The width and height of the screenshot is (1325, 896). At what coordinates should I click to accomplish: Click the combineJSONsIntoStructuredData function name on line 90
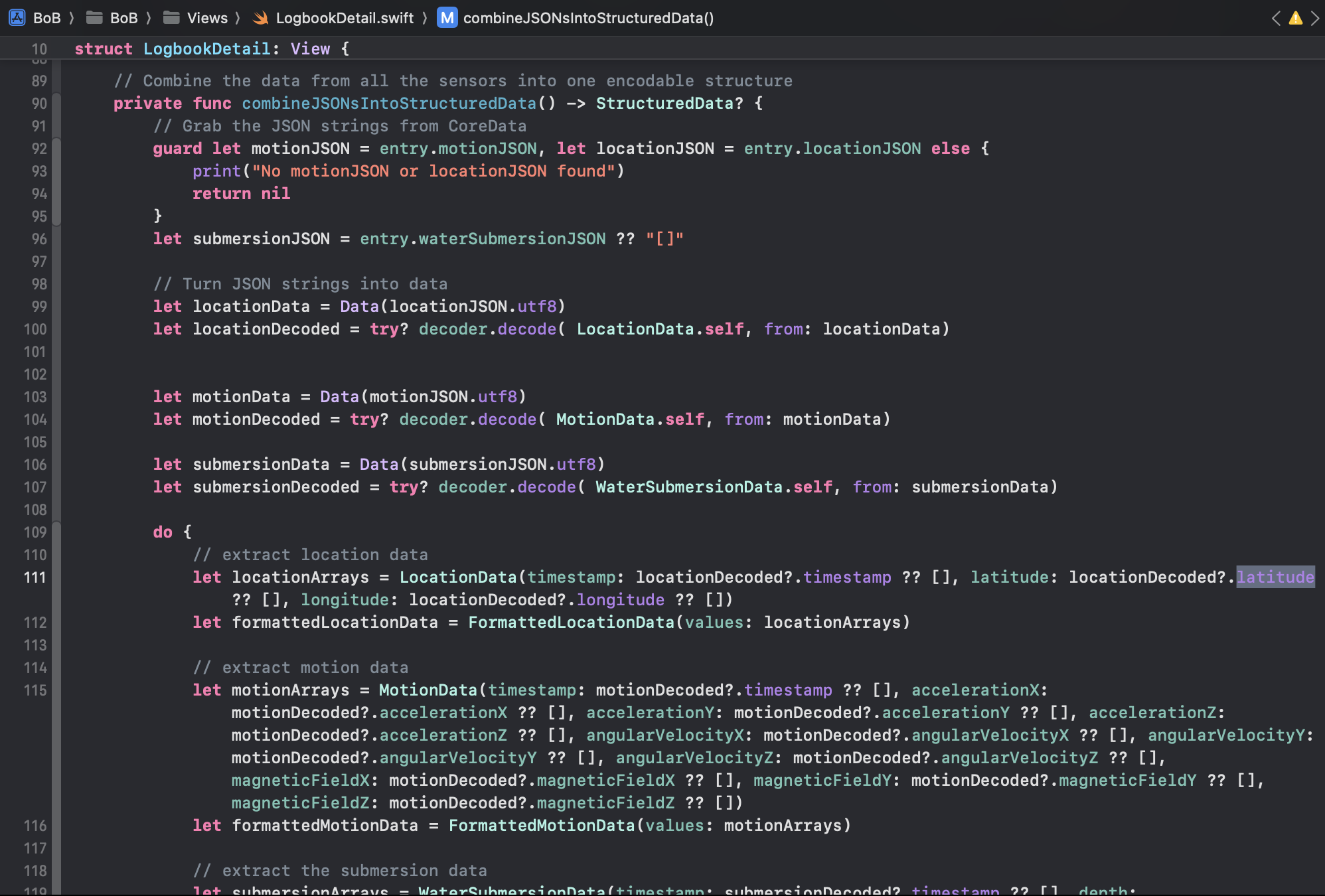(x=389, y=104)
